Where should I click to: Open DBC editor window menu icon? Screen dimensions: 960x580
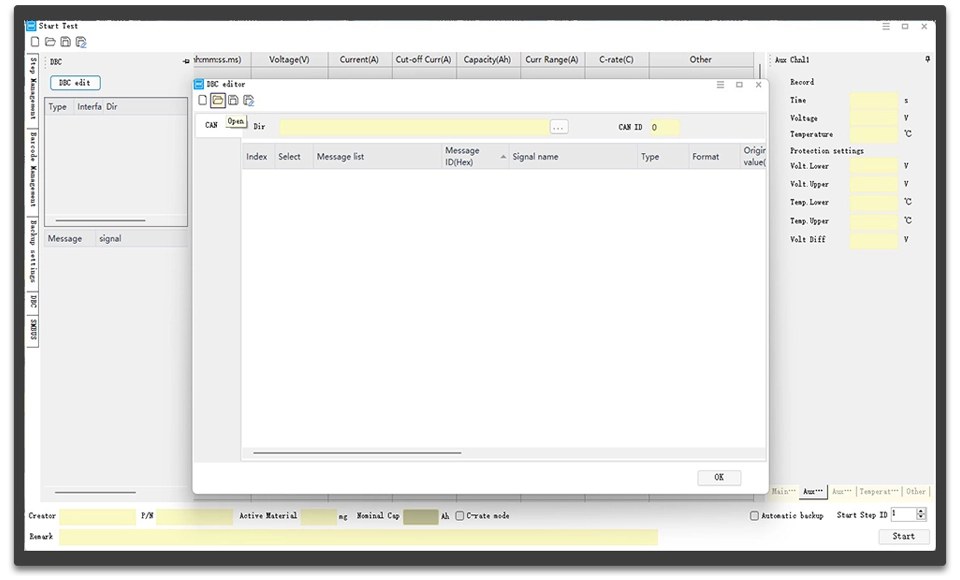[721, 85]
